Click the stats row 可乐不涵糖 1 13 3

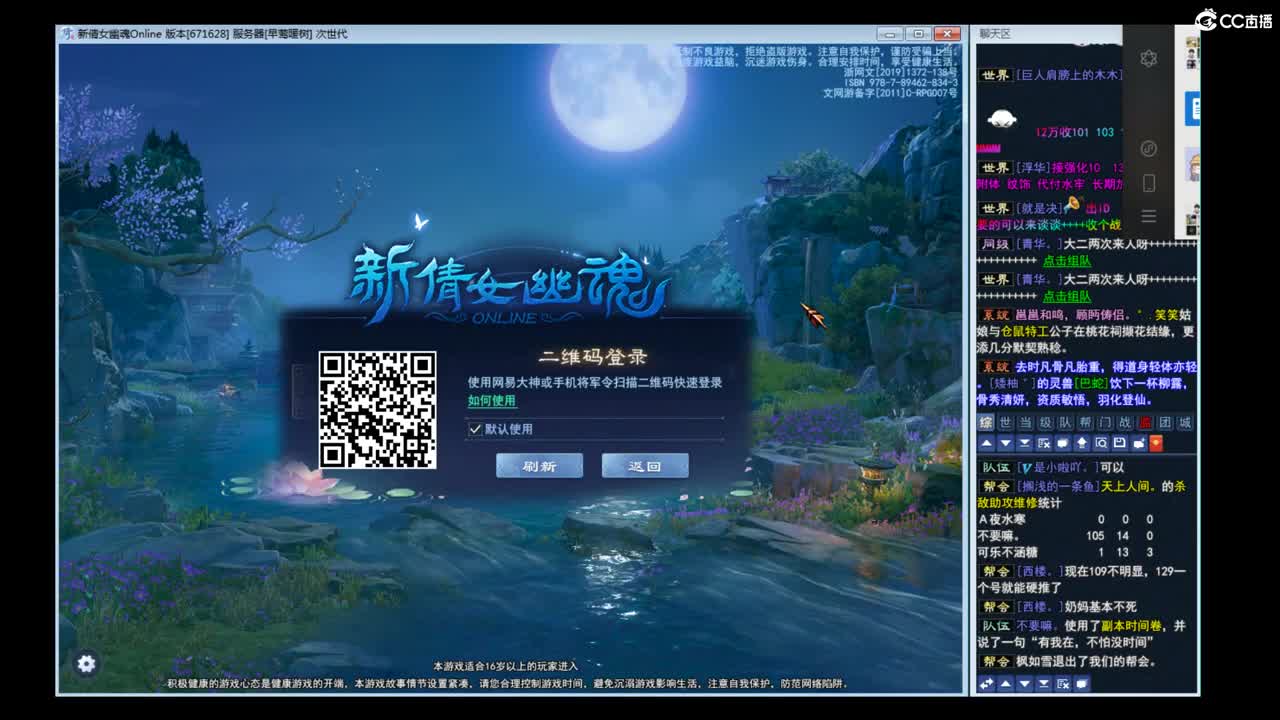1067,553
